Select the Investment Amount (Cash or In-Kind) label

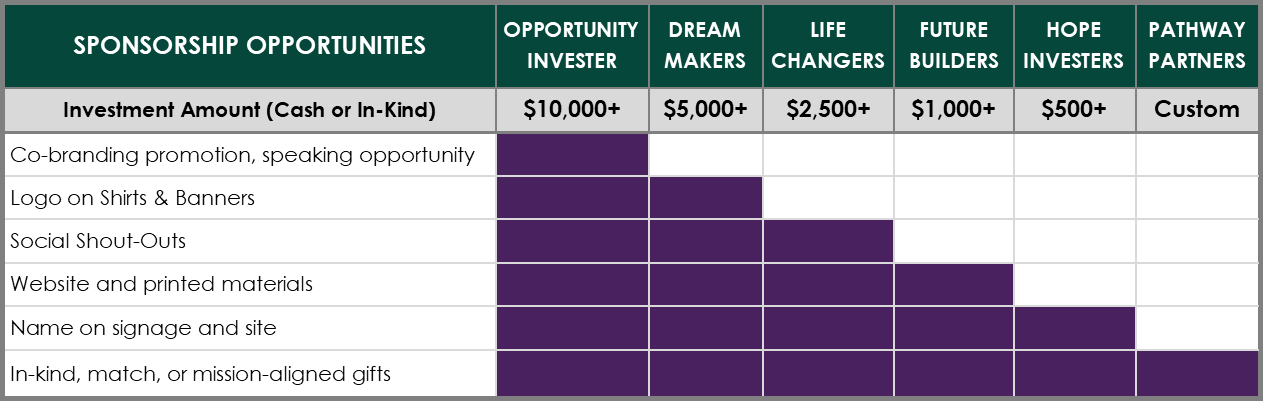tap(249, 110)
